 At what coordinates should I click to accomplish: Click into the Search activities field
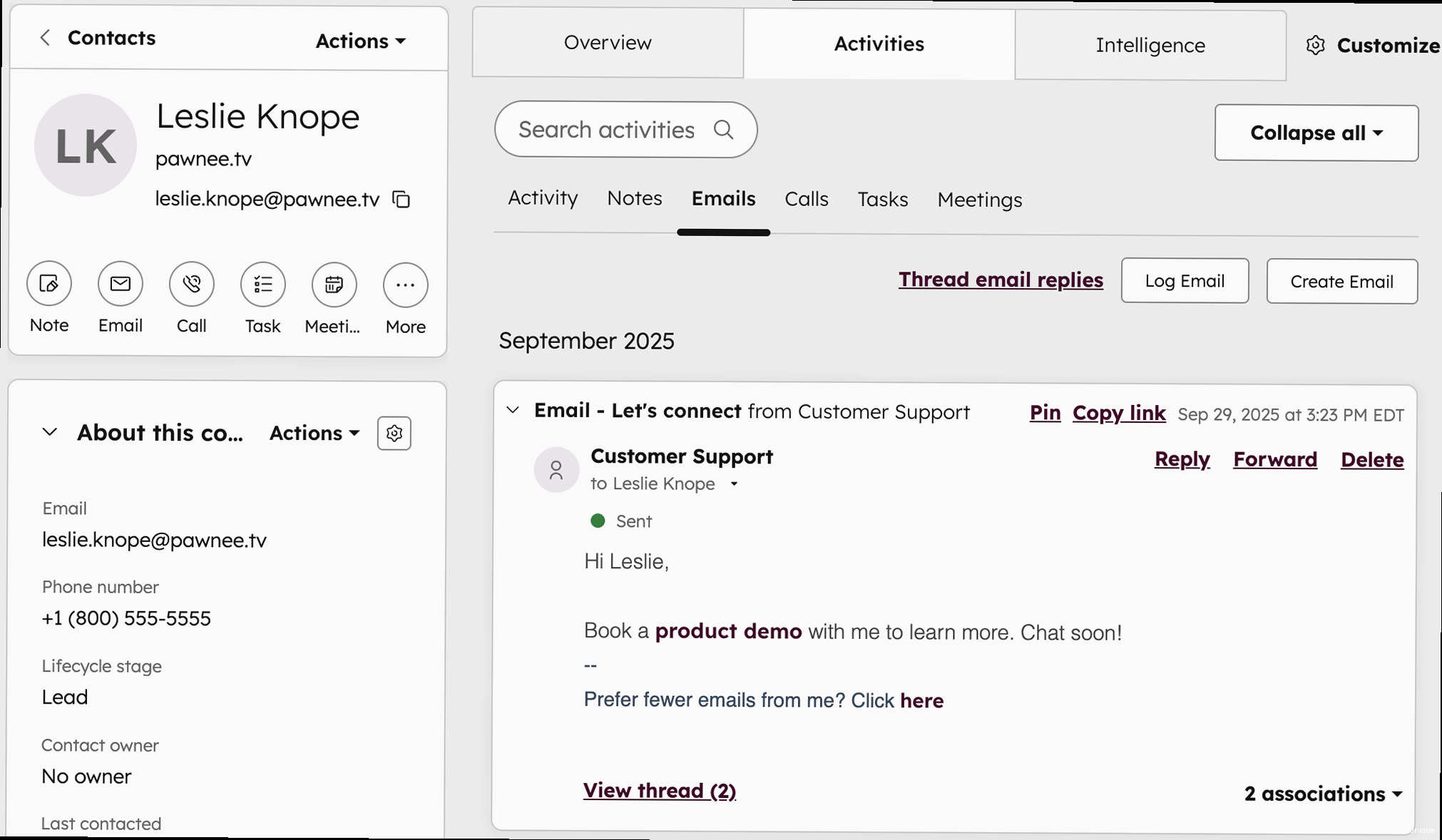click(x=606, y=130)
